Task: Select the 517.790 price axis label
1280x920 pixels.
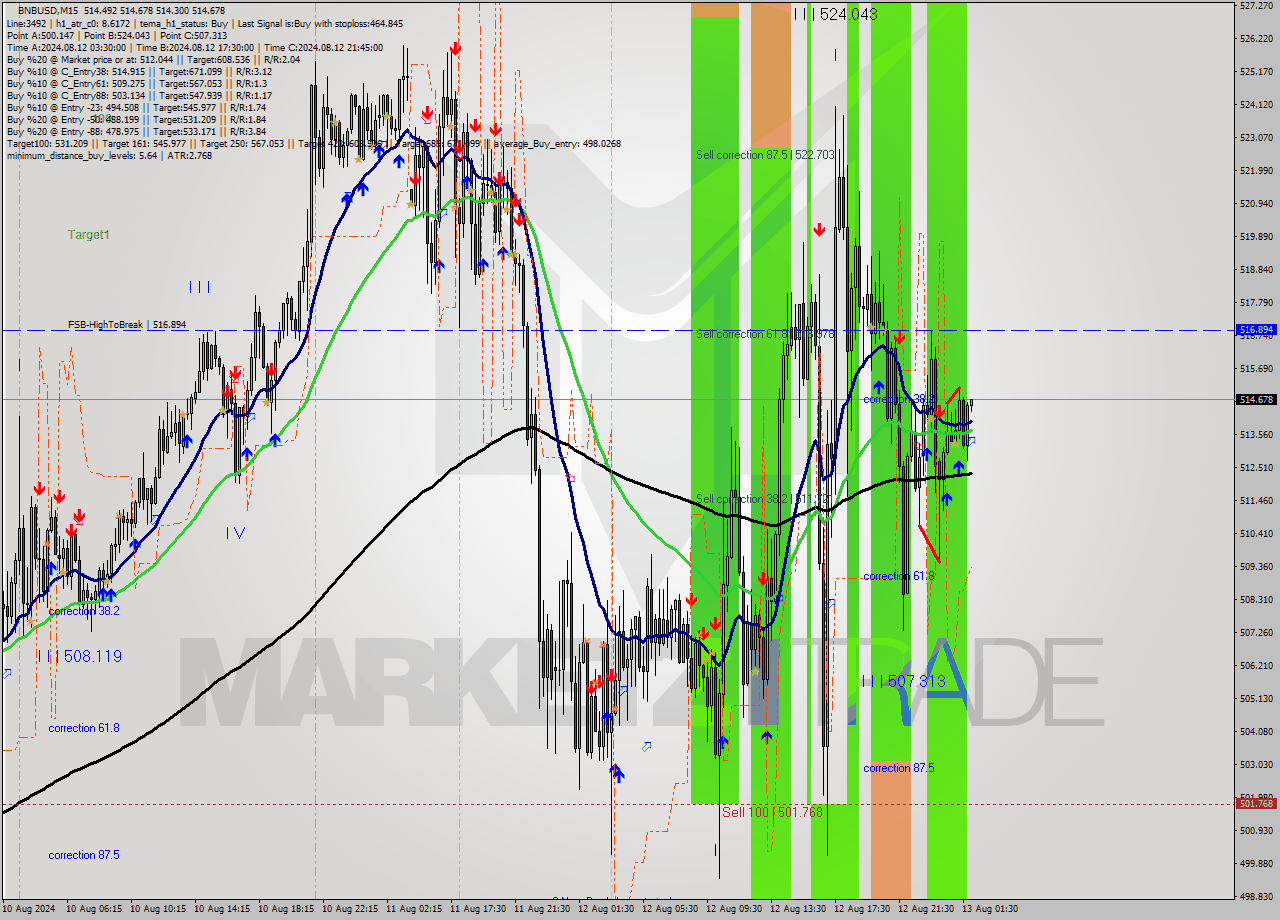Action: pos(1256,303)
